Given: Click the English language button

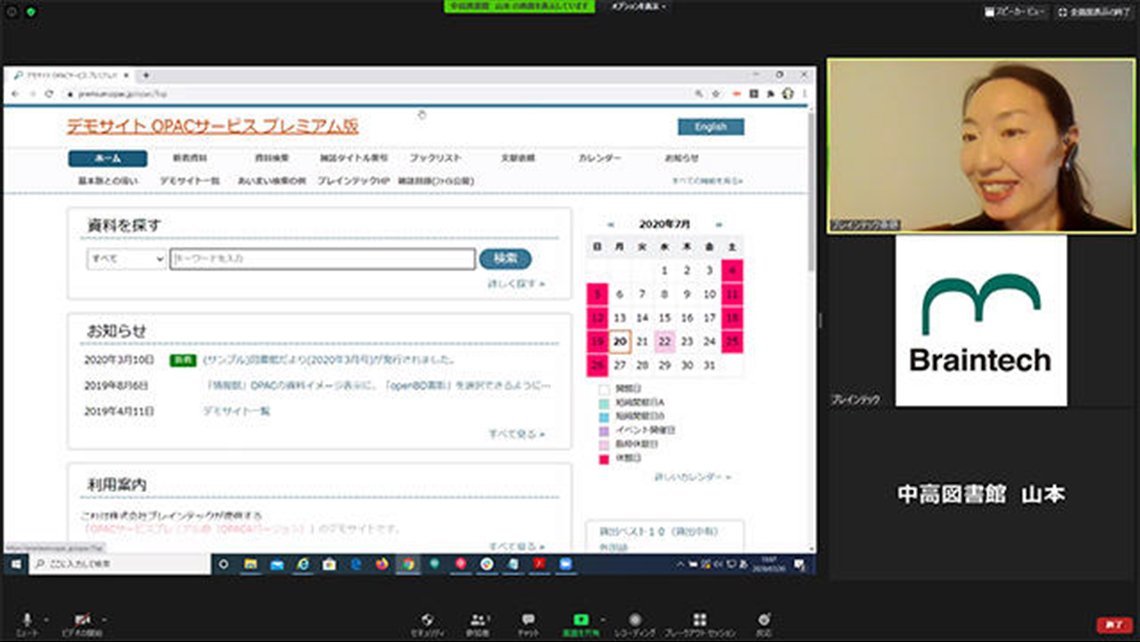Looking at the screenshot, I should point(710,127).
